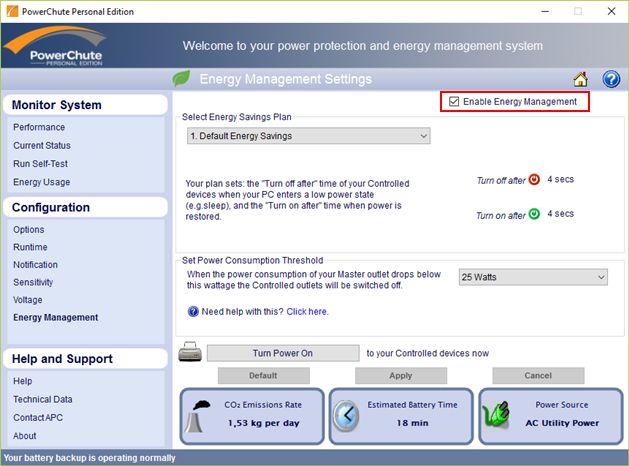Image resolution: width=629 pixels, height=466 pixels.
Task: Open Voltage settings
Action: [x=27, y=300]
